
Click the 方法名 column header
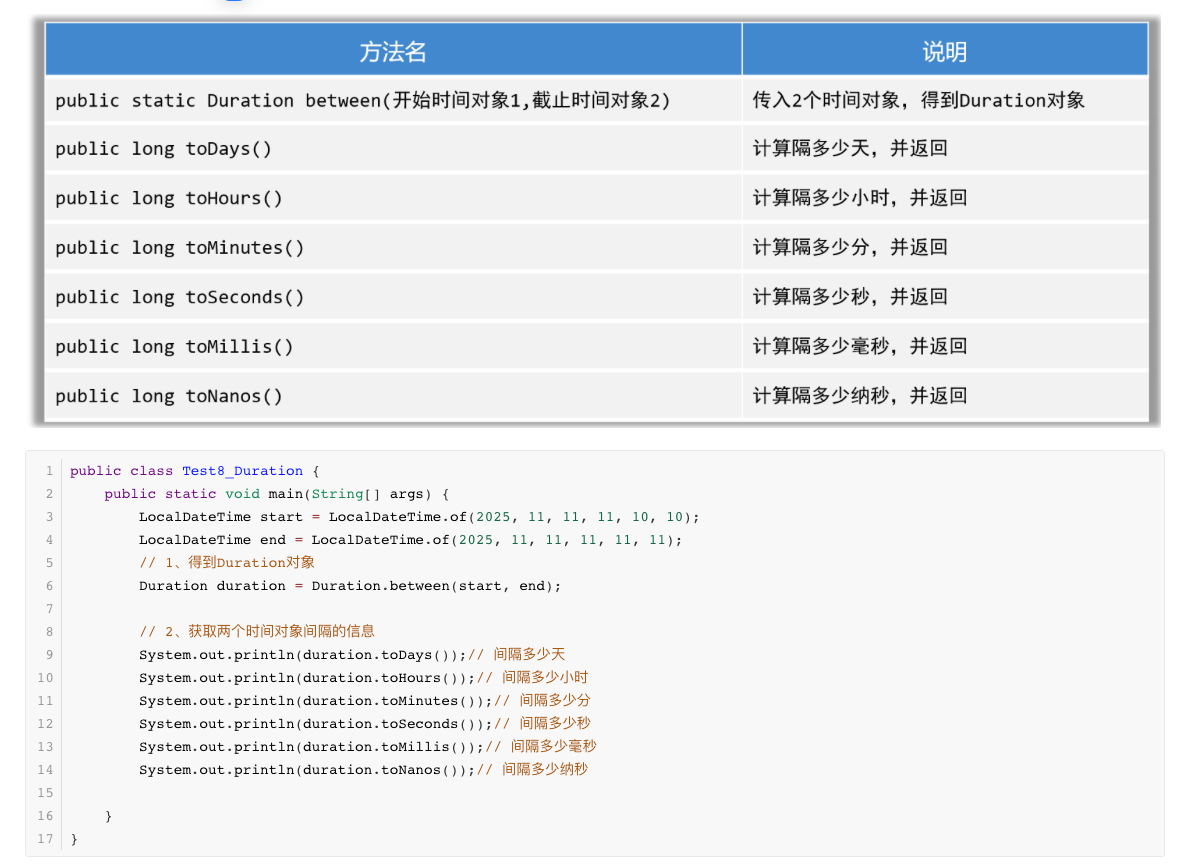point(393,52)
